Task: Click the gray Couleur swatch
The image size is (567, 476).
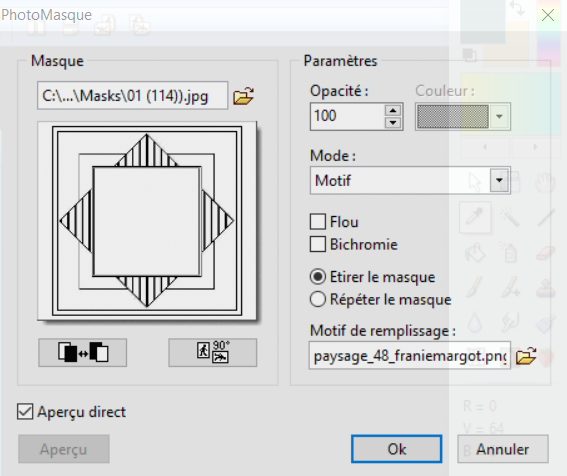Action: click(x=453, y=116)
